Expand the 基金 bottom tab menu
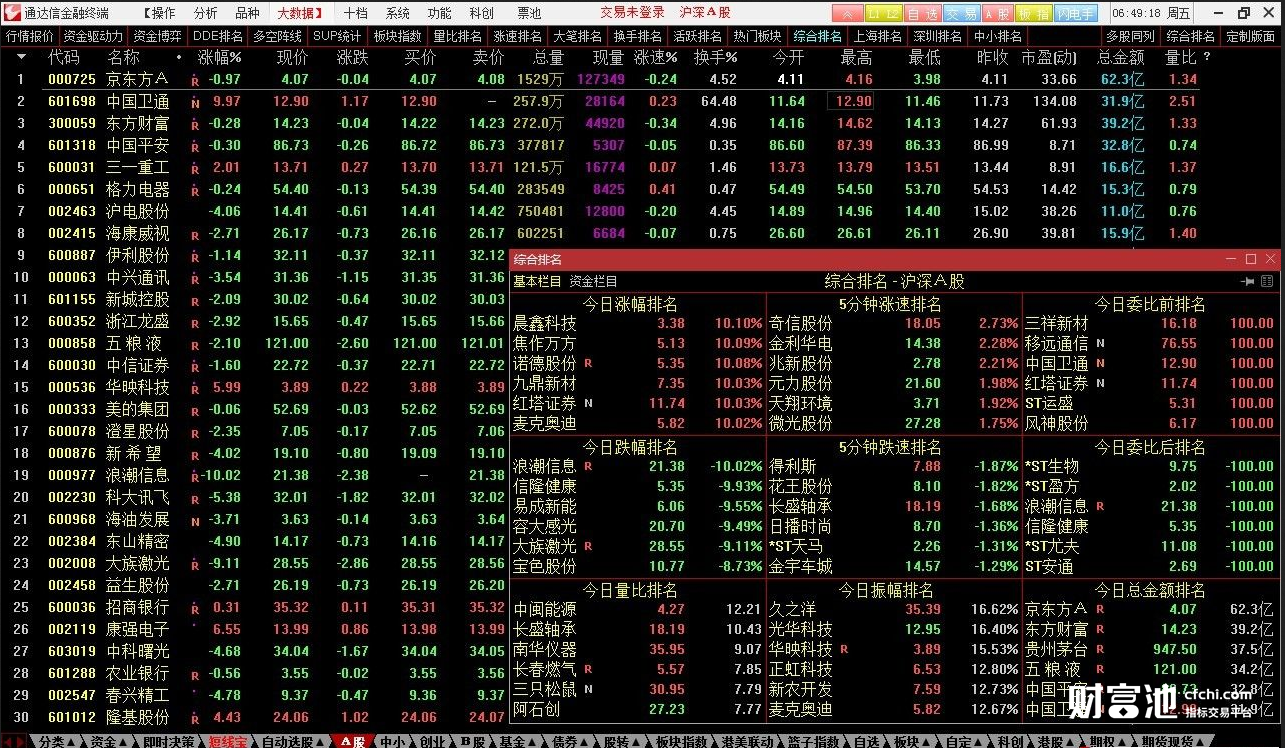 [x=518, y=741]
